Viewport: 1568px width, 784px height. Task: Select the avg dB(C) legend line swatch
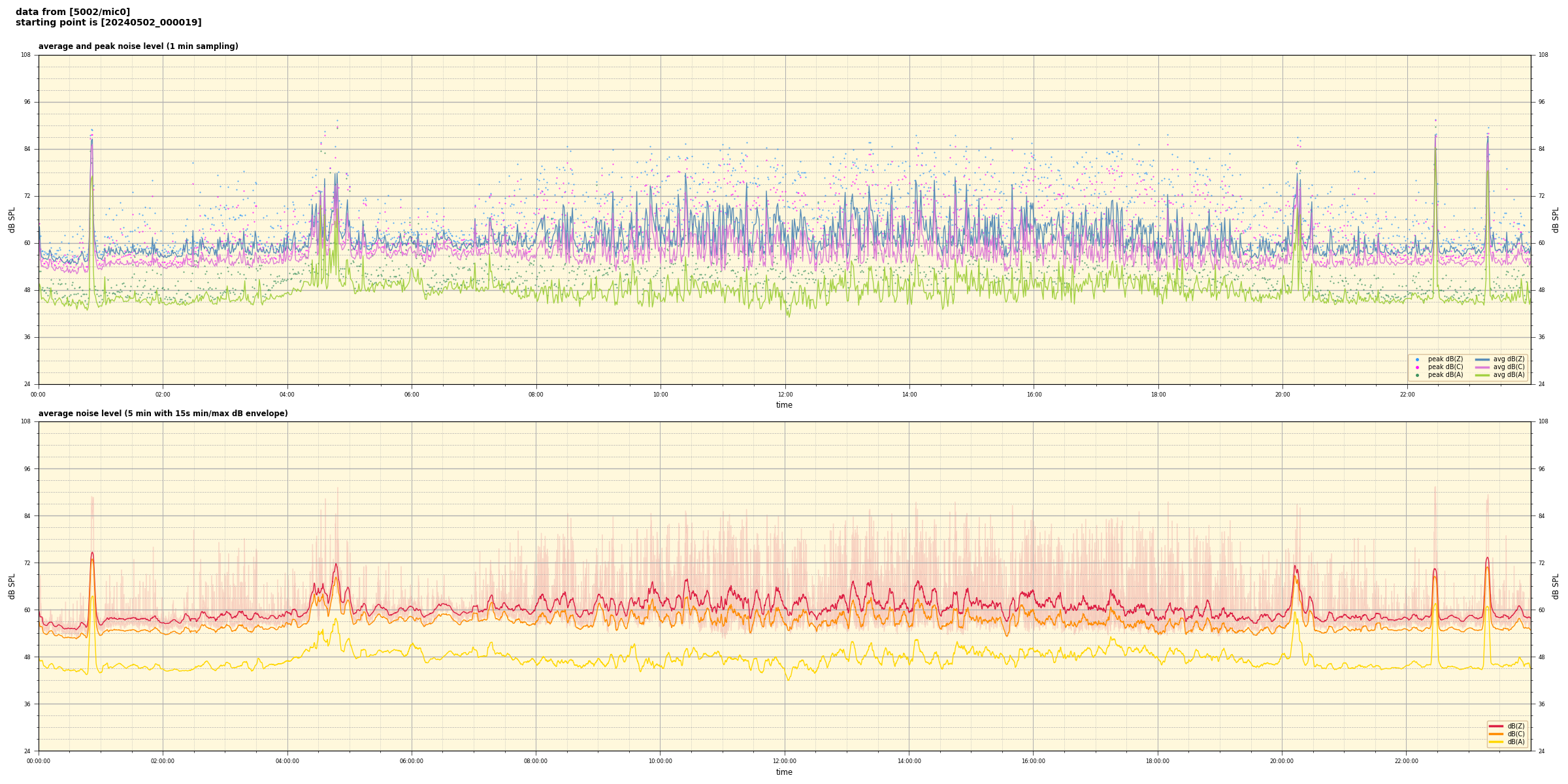tap(1482, 367)
